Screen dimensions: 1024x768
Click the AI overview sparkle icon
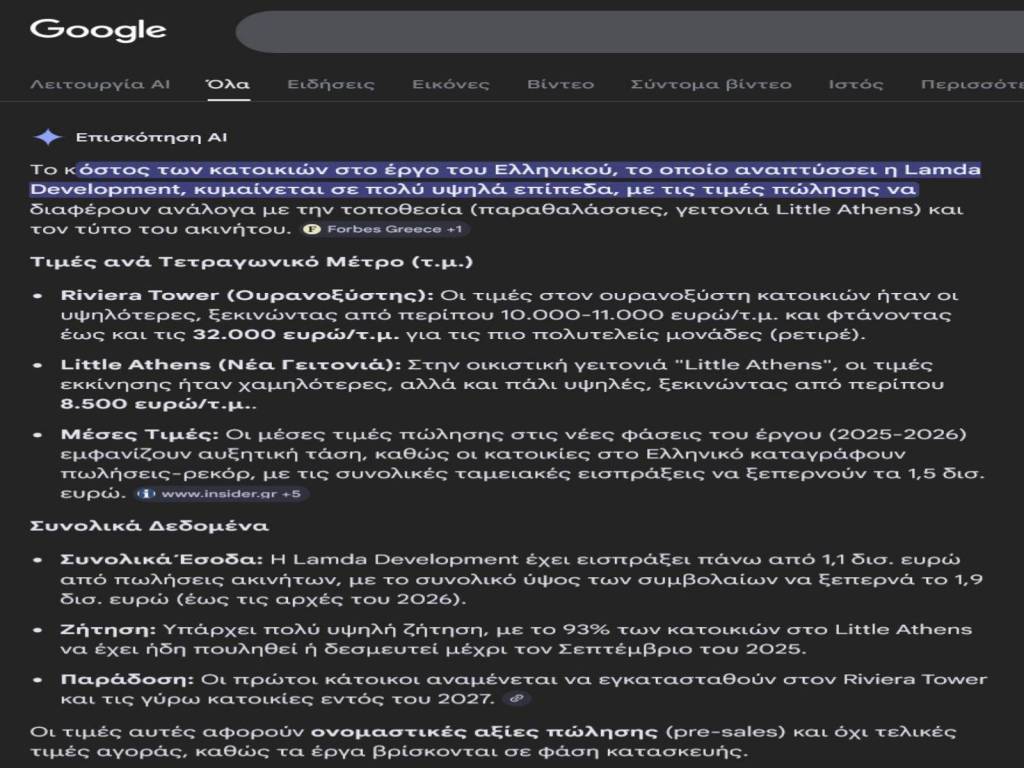tap(47, 137)
